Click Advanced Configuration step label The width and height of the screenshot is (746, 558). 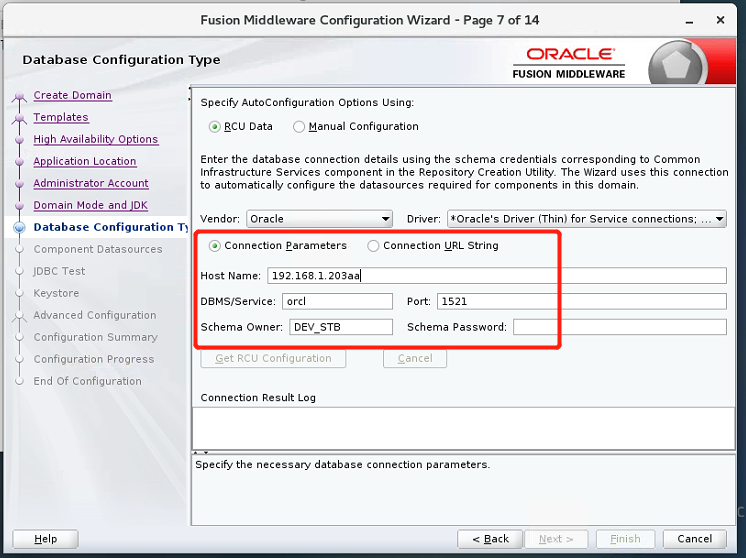(95, 315)
